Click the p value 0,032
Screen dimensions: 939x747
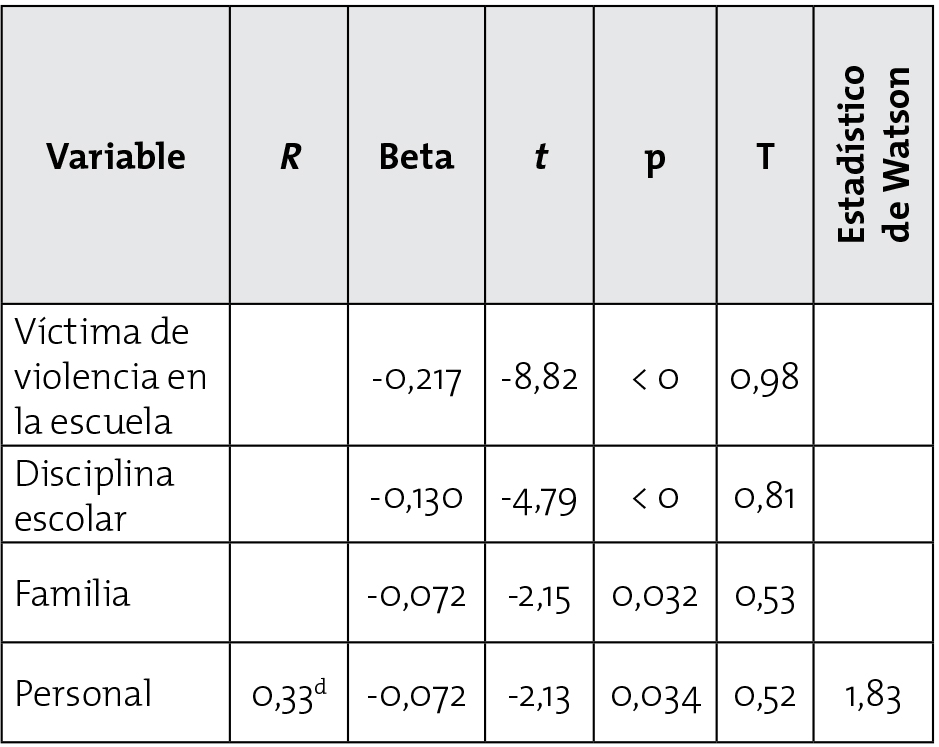coord(656,596)
